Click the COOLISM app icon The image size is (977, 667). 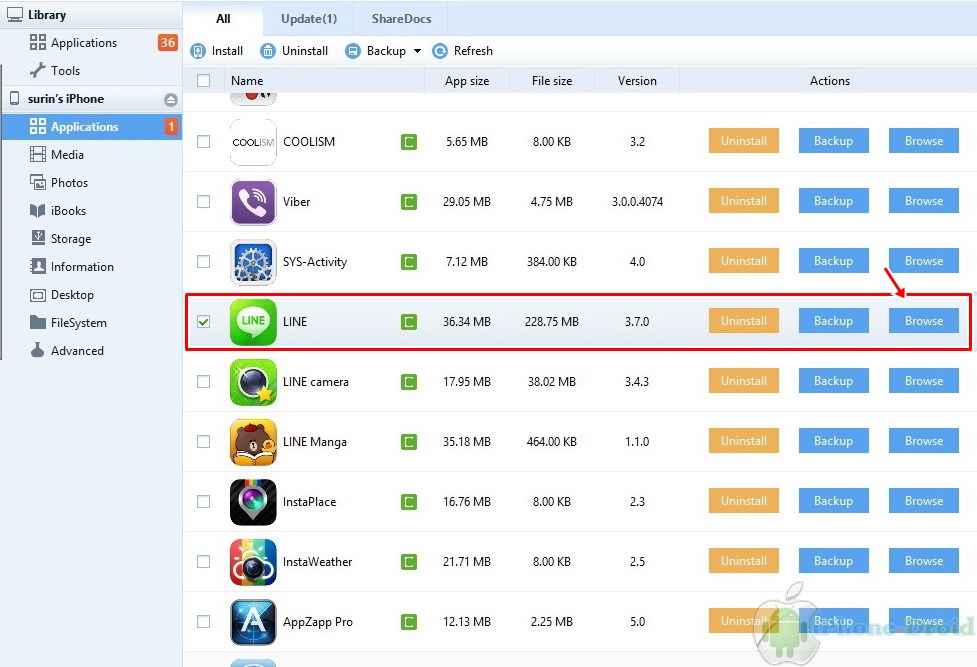[x=253, y=142]
